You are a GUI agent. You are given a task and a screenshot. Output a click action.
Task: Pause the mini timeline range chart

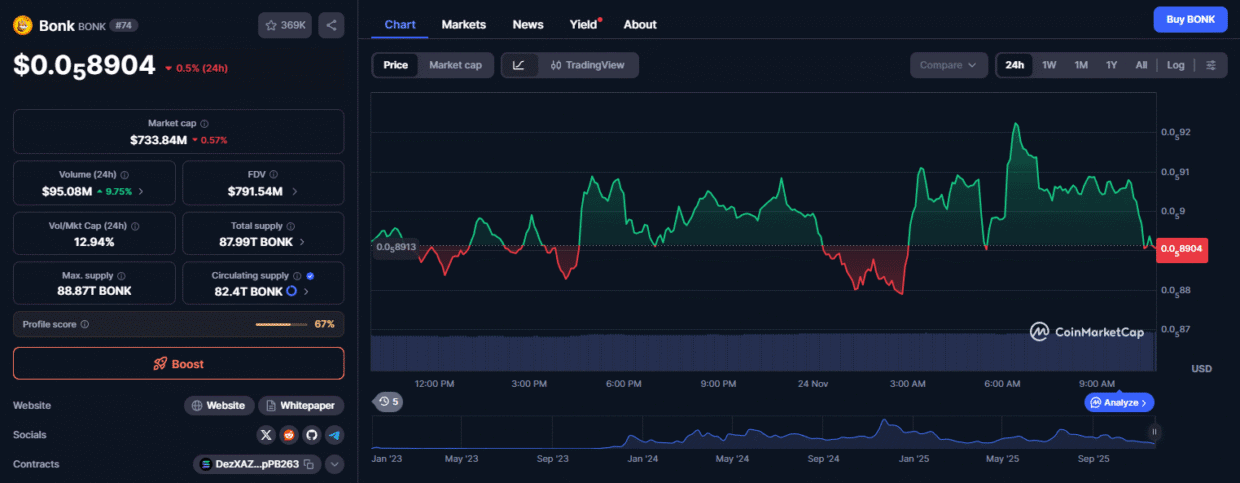click(1154, 432)
